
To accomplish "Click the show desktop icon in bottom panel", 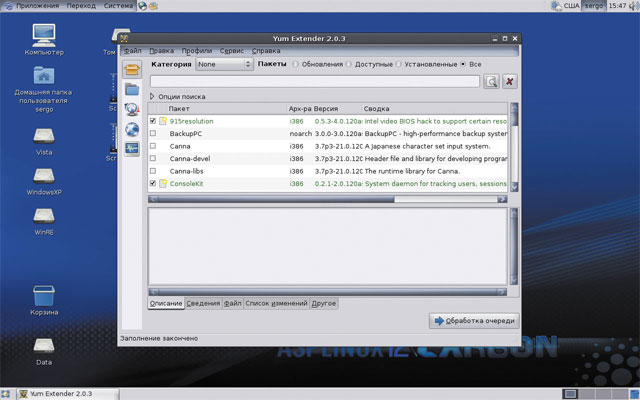I will tap(5, 394).
